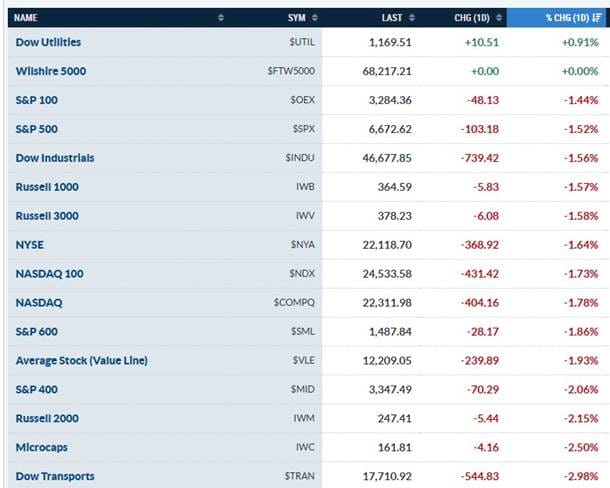Open Dow Industrials index link
Screen dimensions: 610x488
click(55, 158)
